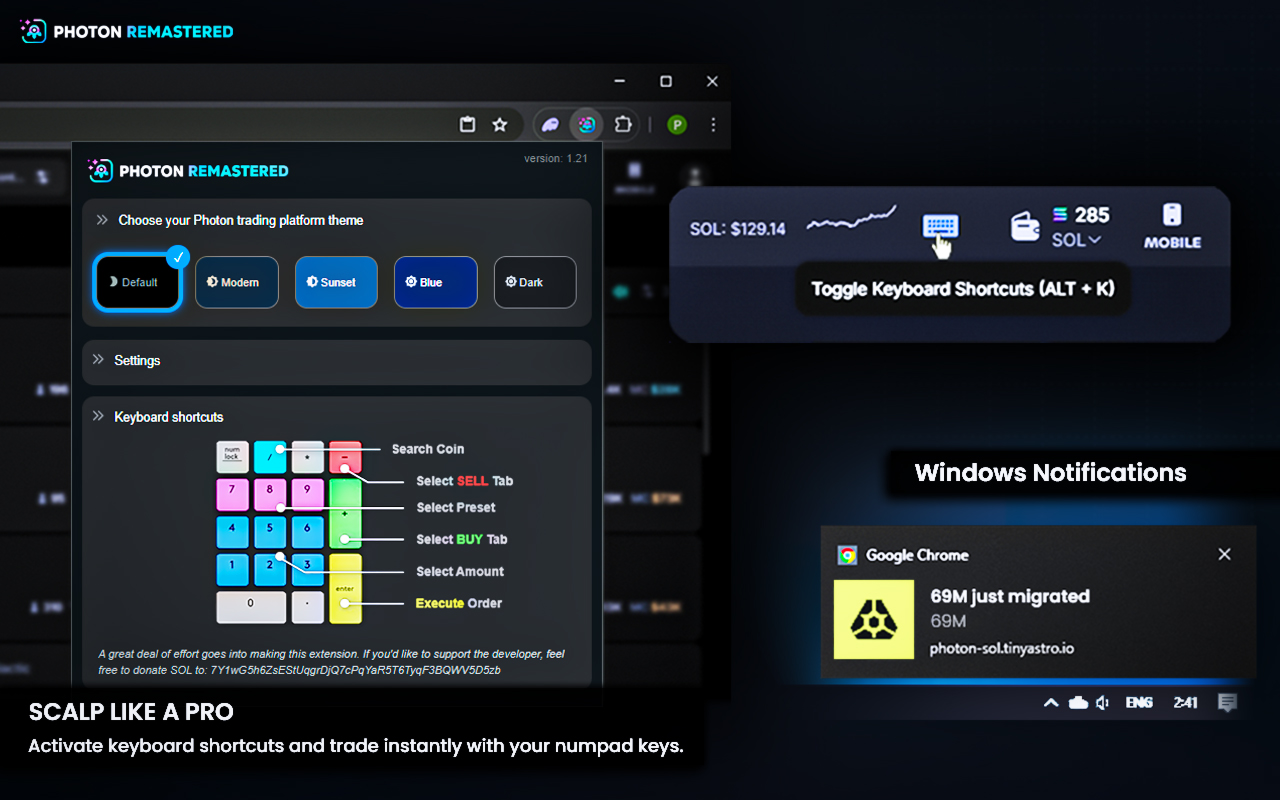
Task: Click the num lock key on the numpad
Action: point(232,456)
